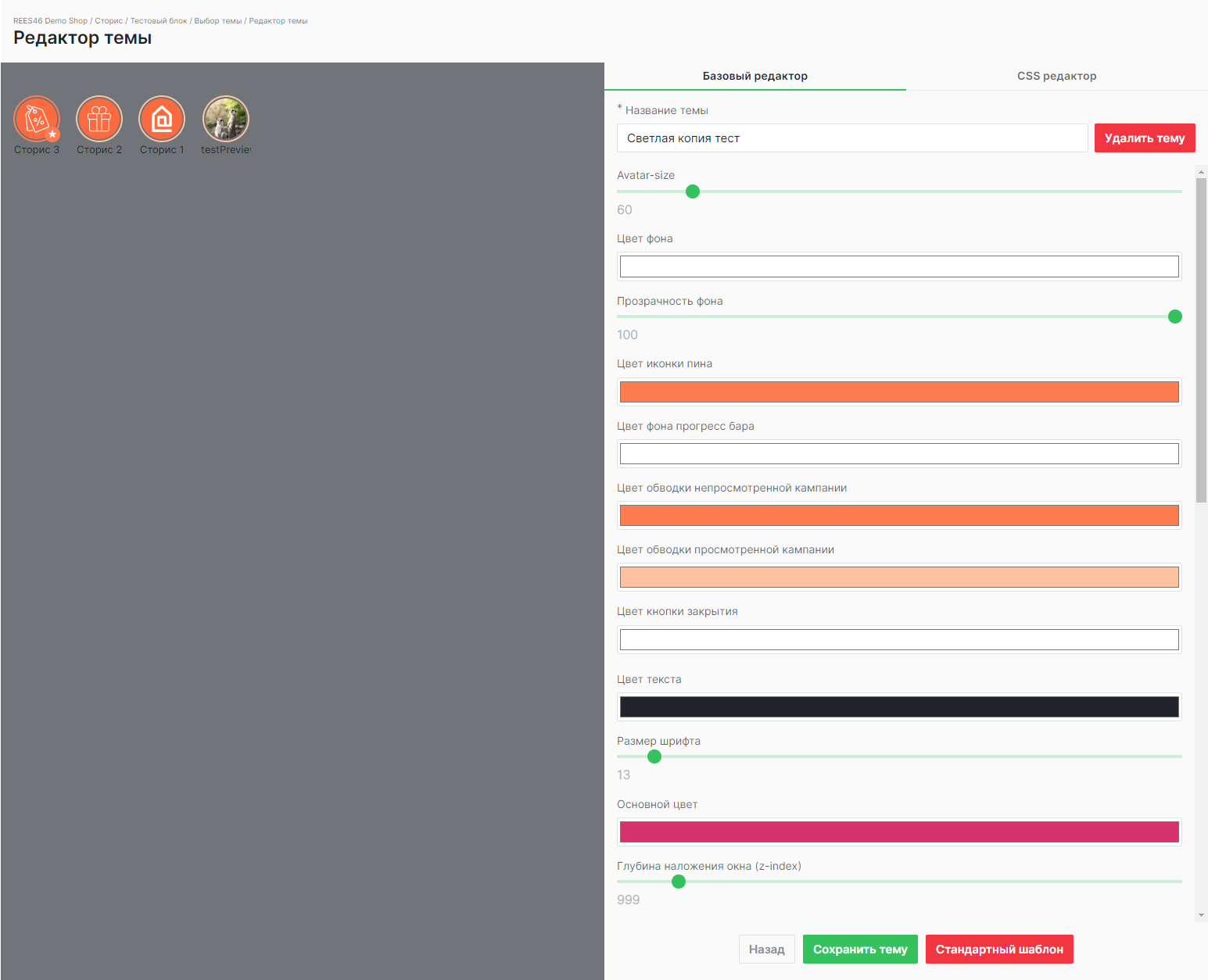
Task: Open the Сторис 3 discount tag story icon
Action: [37, 119]
